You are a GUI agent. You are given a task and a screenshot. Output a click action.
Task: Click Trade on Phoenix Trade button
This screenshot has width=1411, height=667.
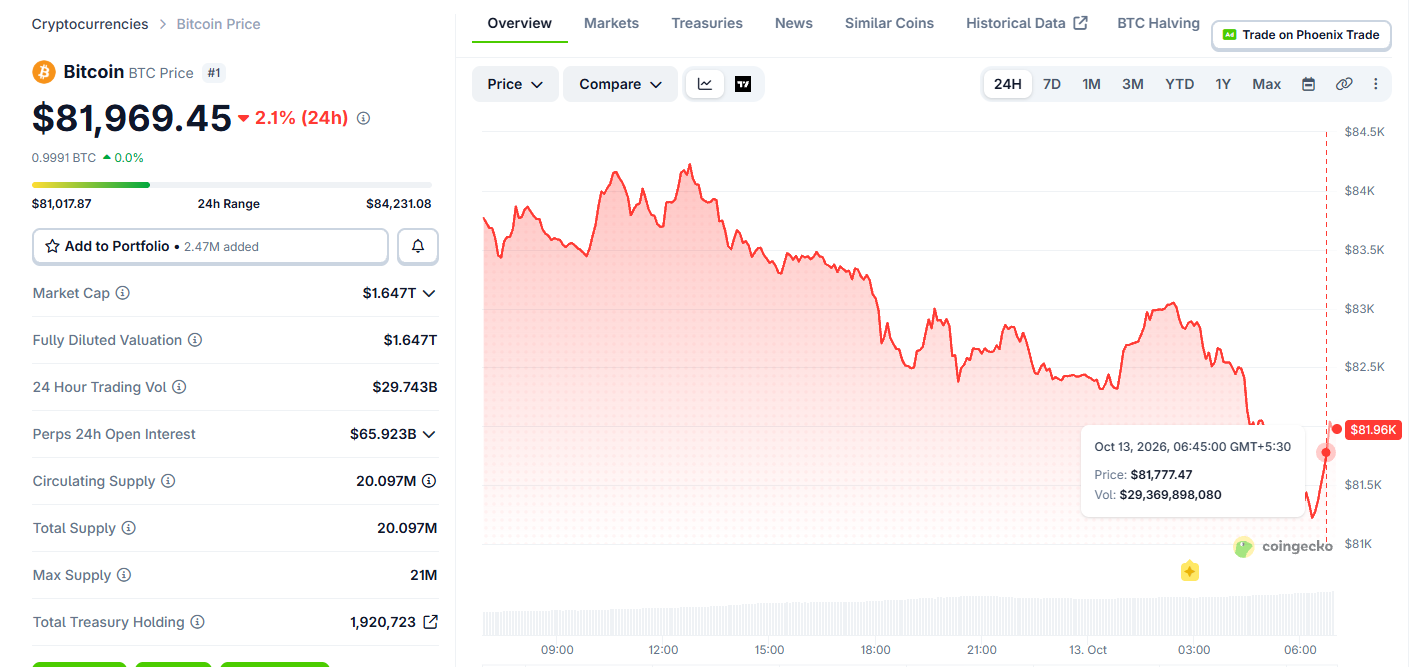1301,35
